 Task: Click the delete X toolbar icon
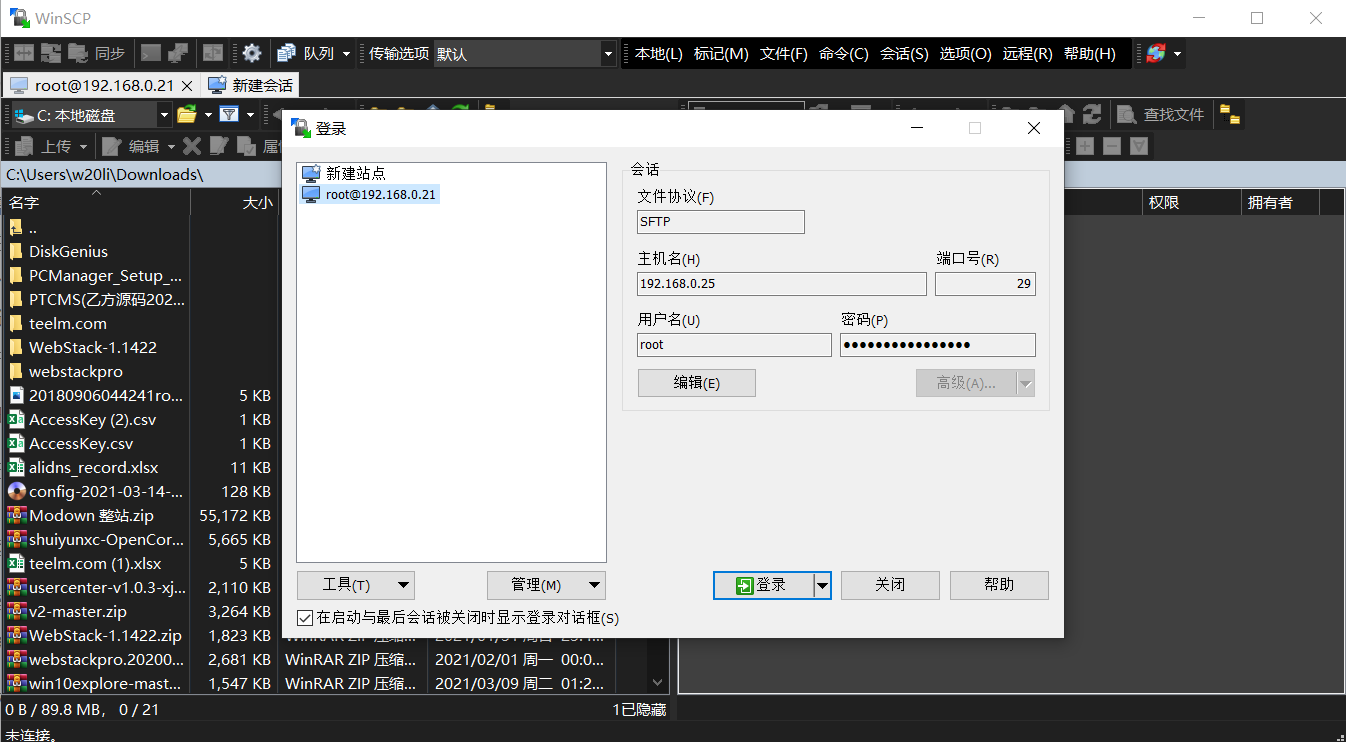pos(192,146)
